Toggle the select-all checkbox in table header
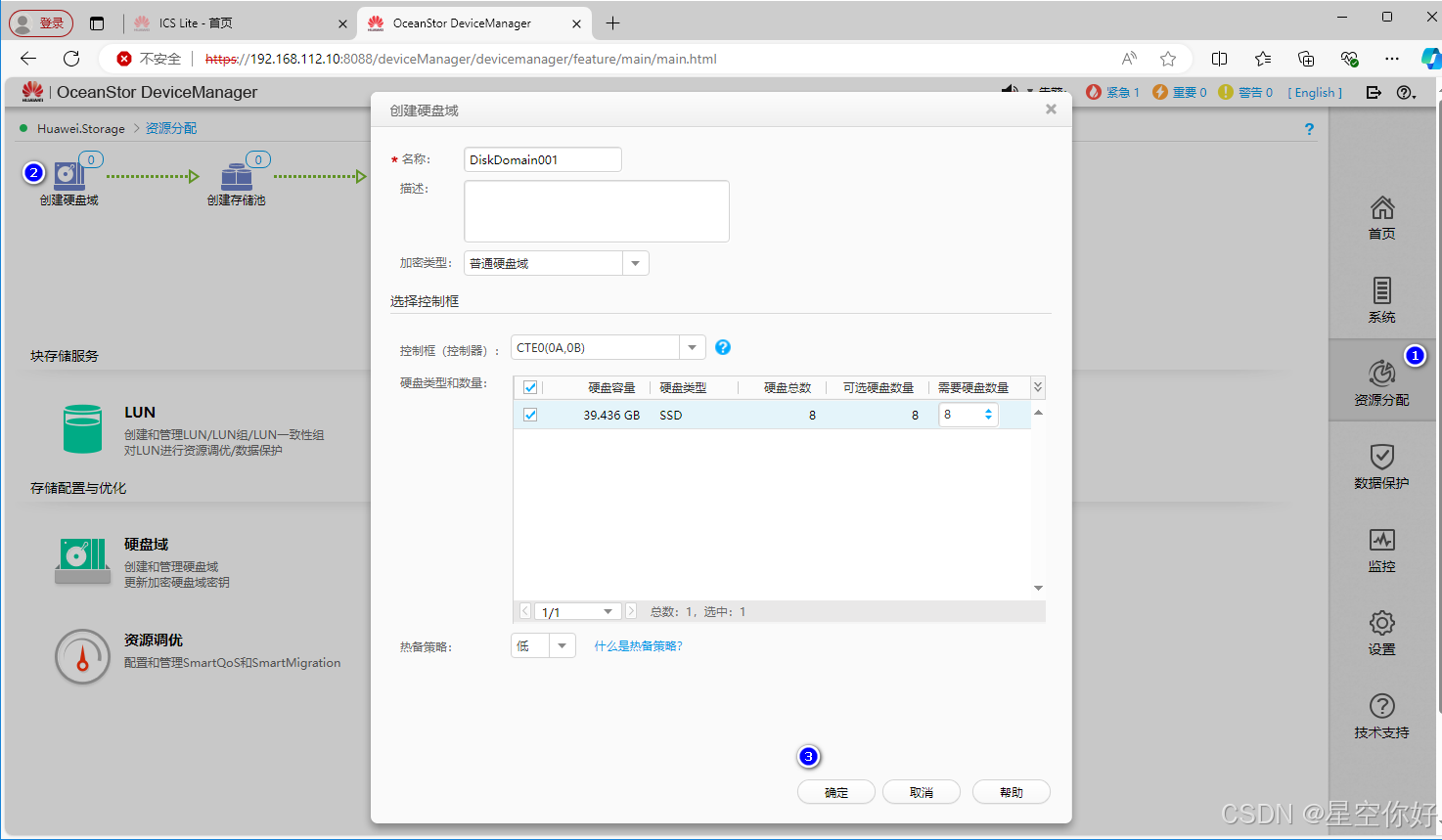This screenshot has height=840, width=1442. (530, 387)
